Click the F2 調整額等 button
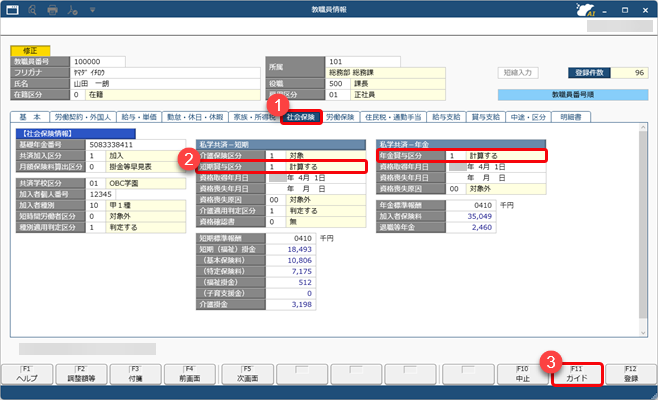 click(x=81, y=374)
